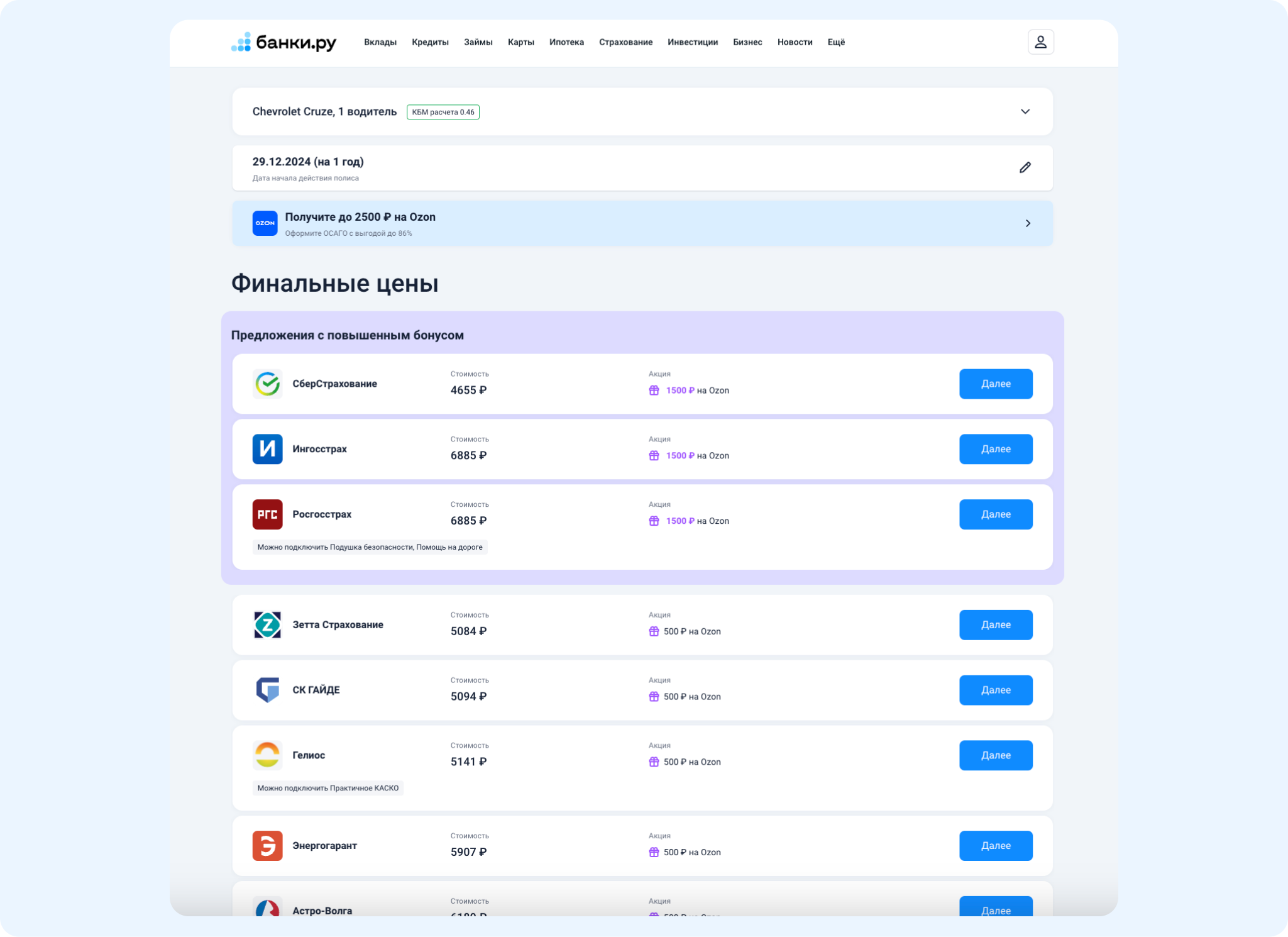Screen dimensions: 1288x937
Task: Open the Ипотека menu
Action: pyautogui.click(x=566, y=42)
